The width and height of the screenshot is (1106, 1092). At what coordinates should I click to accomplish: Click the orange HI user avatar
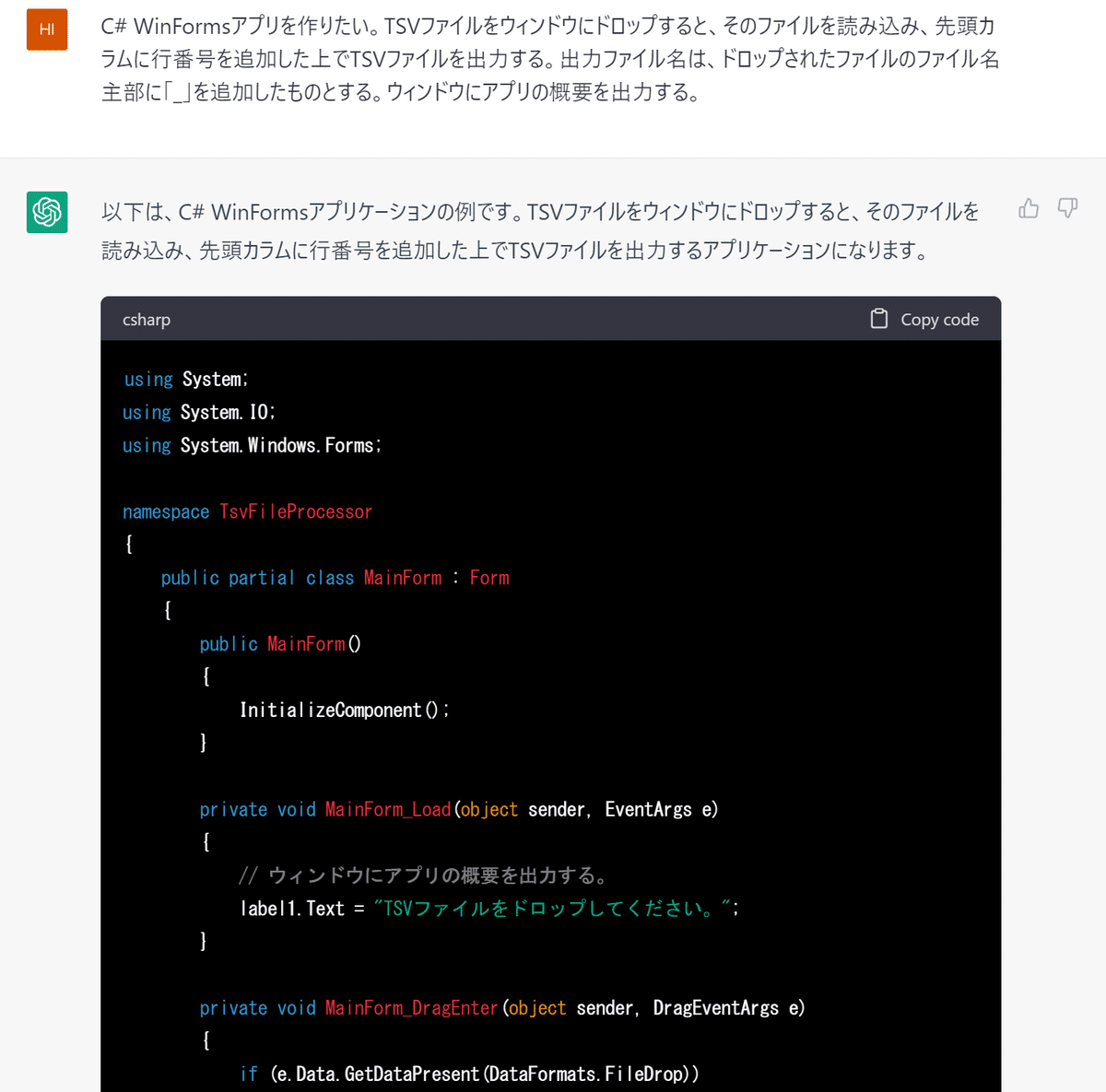47,29
